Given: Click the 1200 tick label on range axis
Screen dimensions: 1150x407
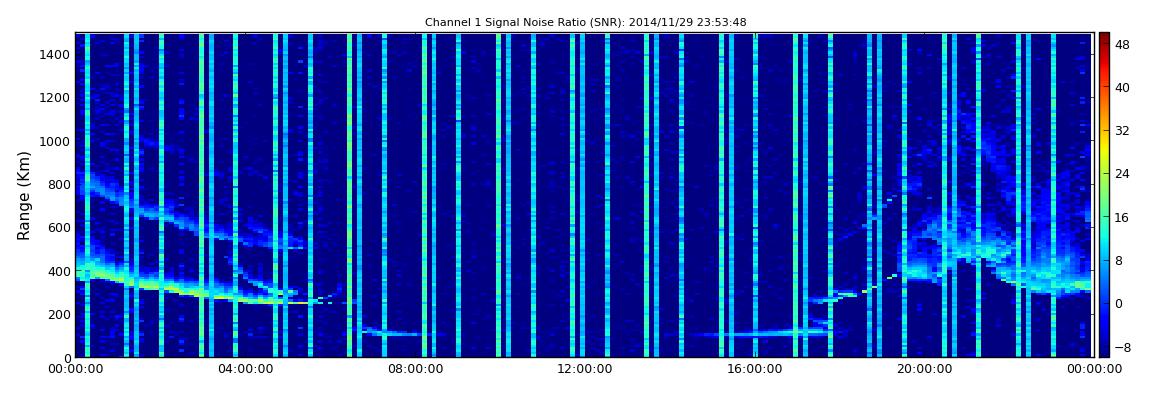Looking at the screenshot, I should (54, 98).
